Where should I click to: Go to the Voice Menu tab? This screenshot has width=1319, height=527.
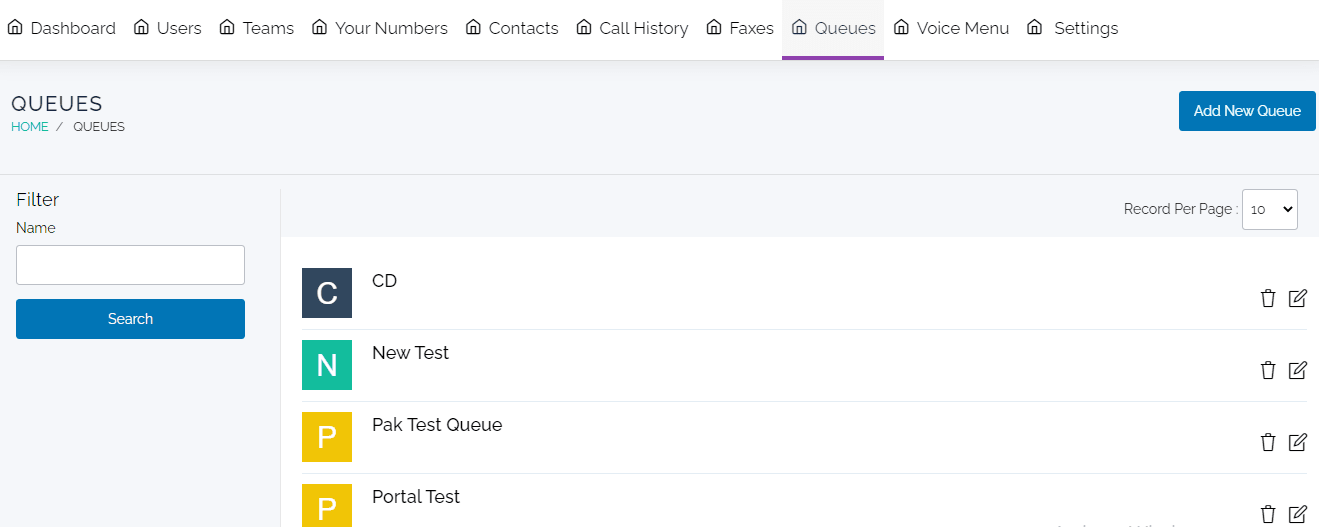click(951, 28)
